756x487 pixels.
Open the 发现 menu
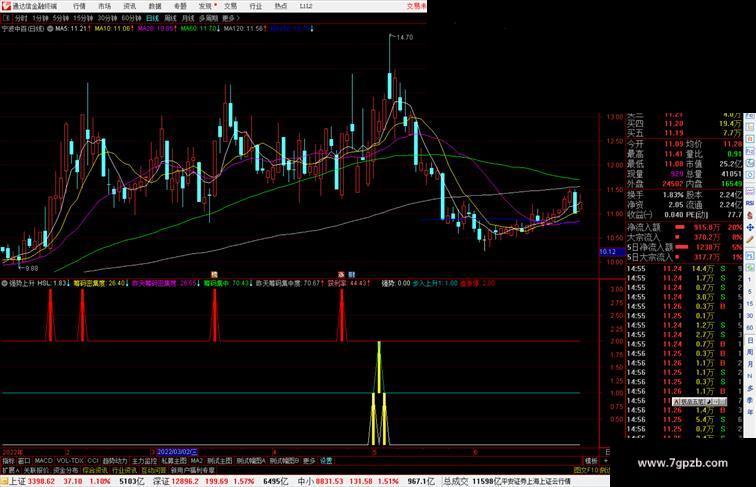pos(205,6)
